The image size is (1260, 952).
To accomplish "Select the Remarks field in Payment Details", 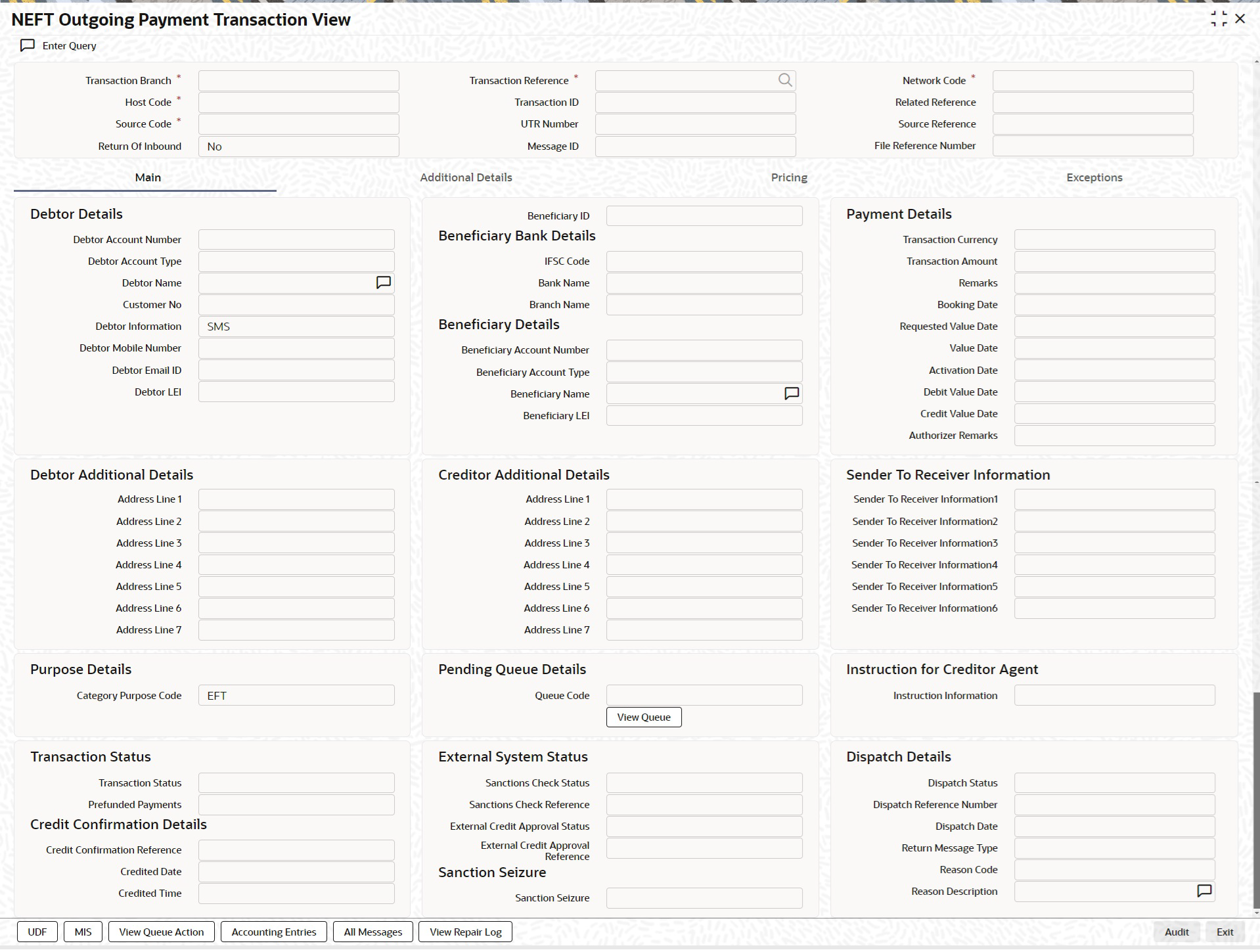I will tap(1114, 283).
